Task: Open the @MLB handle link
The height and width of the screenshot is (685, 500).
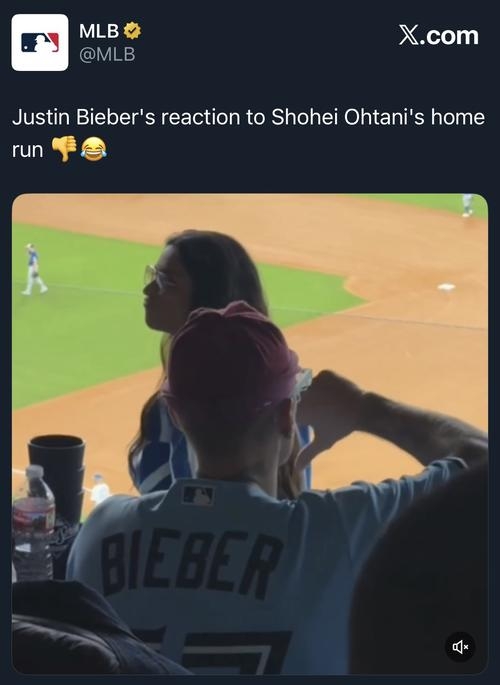Action: click(107, 54)
